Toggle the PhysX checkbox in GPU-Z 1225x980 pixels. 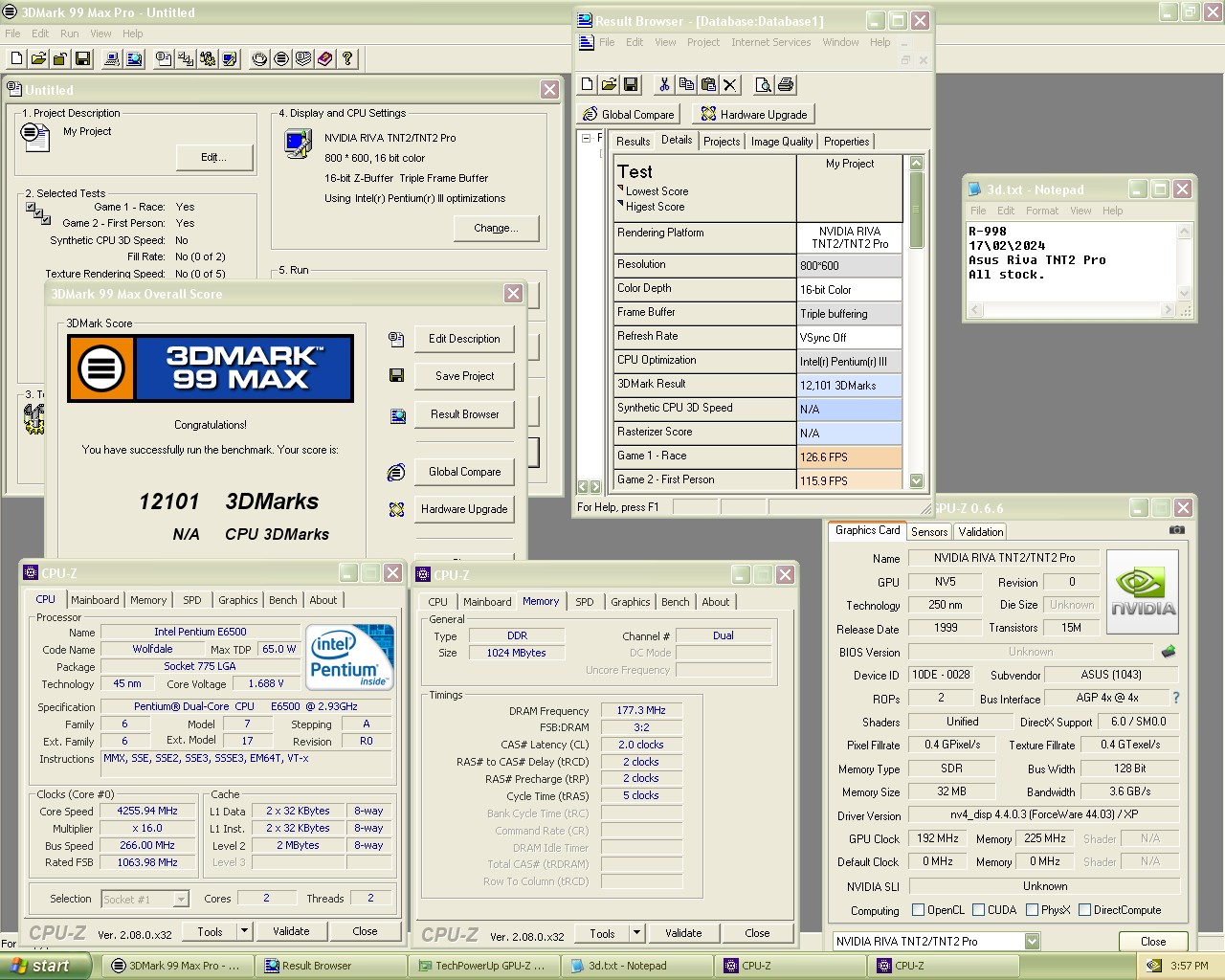pos(1032,910)
